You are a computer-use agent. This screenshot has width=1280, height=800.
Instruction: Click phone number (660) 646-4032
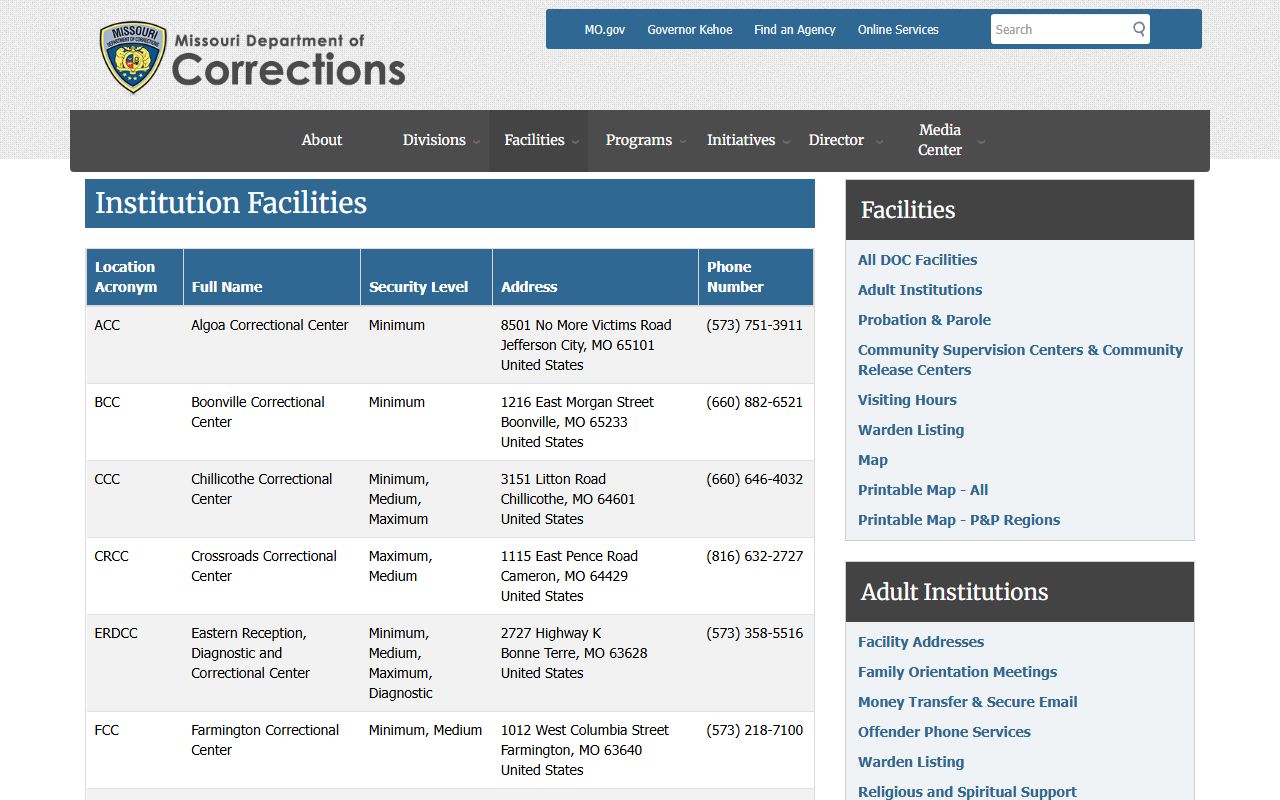[x=755, y=479]
